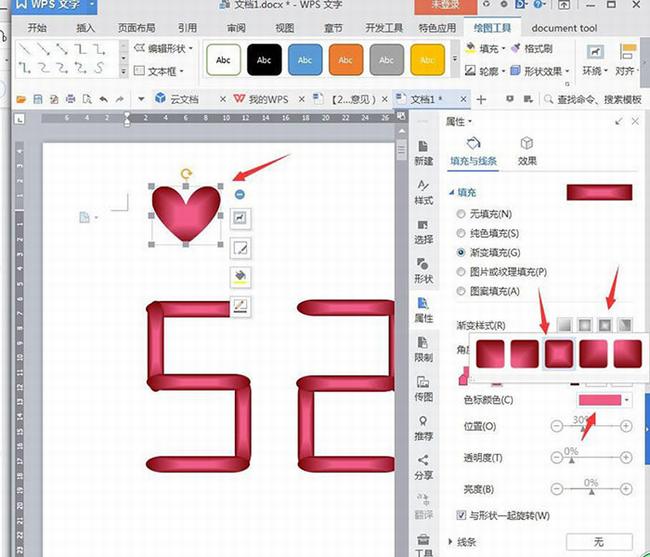The image size is (650, 557).
Task: Open the 传图 upload image sidebar item
Action: pyautogui.click(x=423, y=389)
